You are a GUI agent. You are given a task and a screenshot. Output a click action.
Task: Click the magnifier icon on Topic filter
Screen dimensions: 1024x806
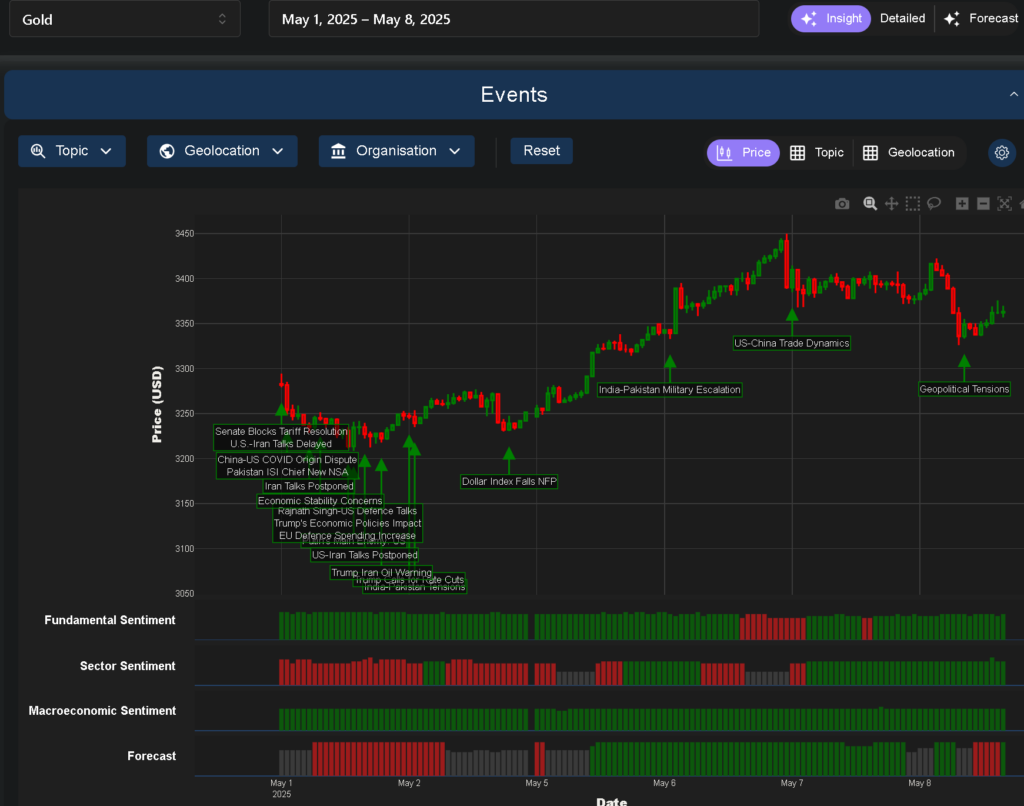point(38,151)
